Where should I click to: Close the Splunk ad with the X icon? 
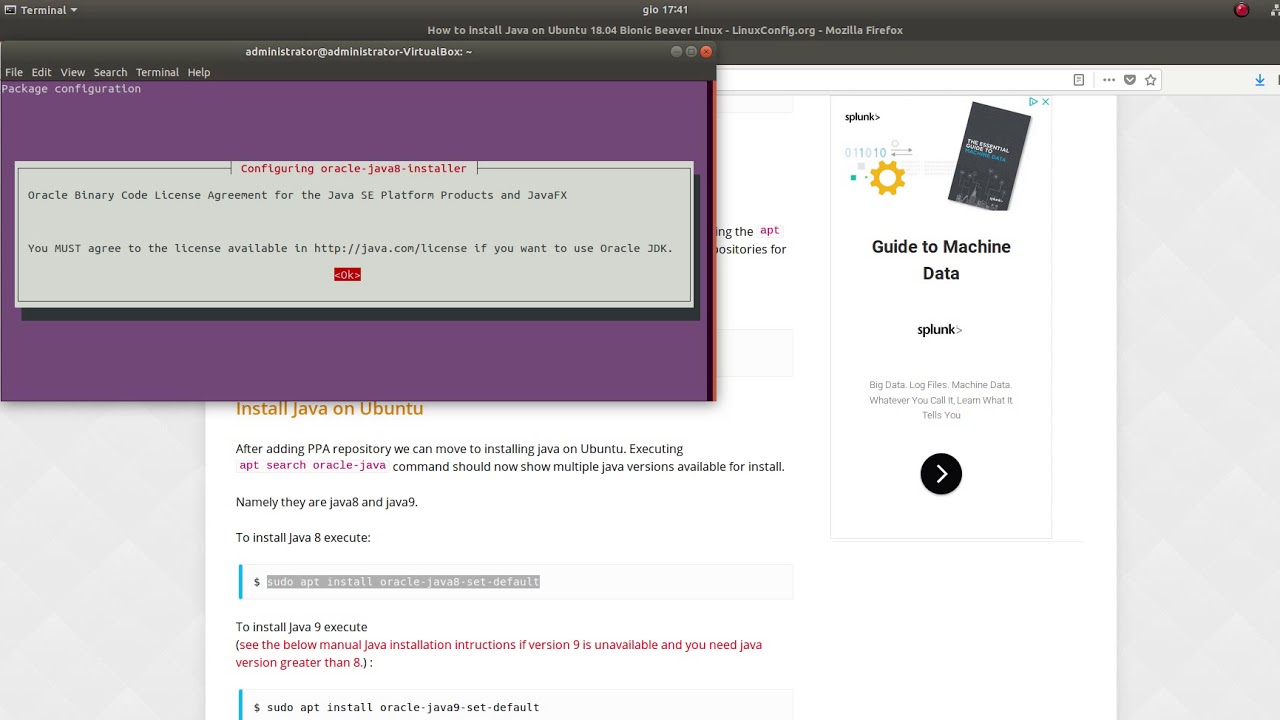click(1045, 102)
